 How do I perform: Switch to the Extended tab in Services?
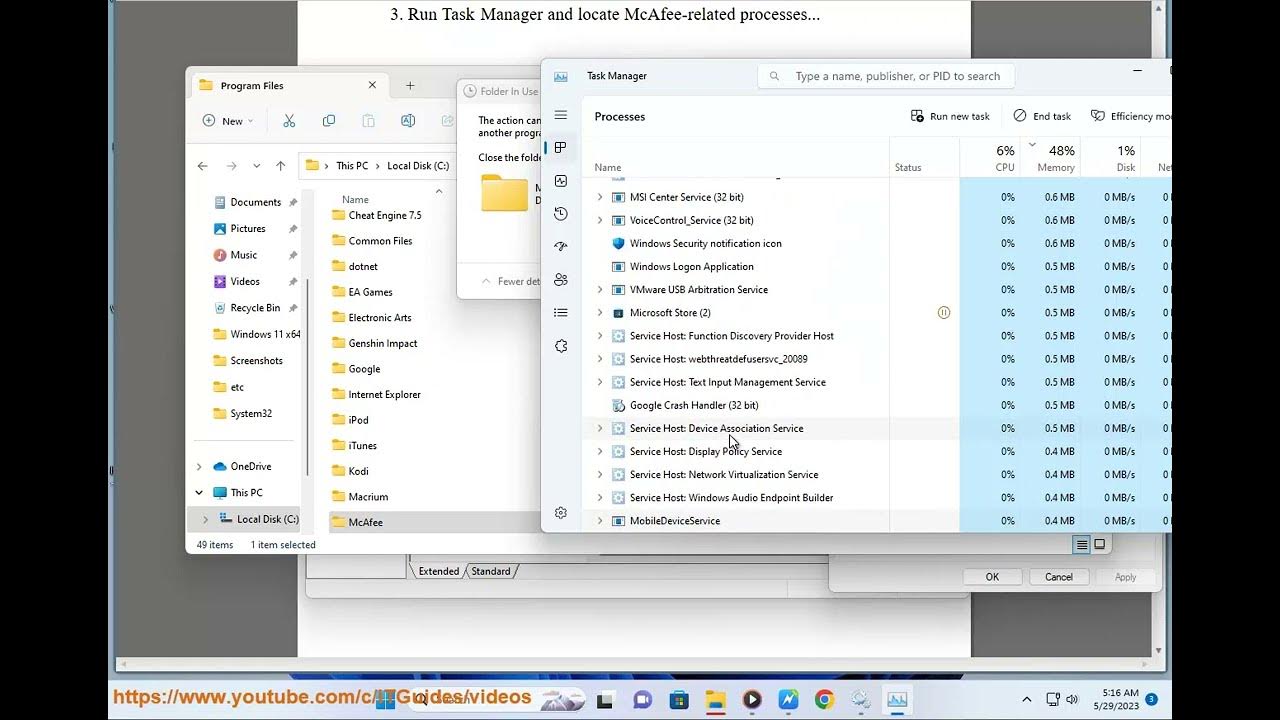click(x=439, y=572)
